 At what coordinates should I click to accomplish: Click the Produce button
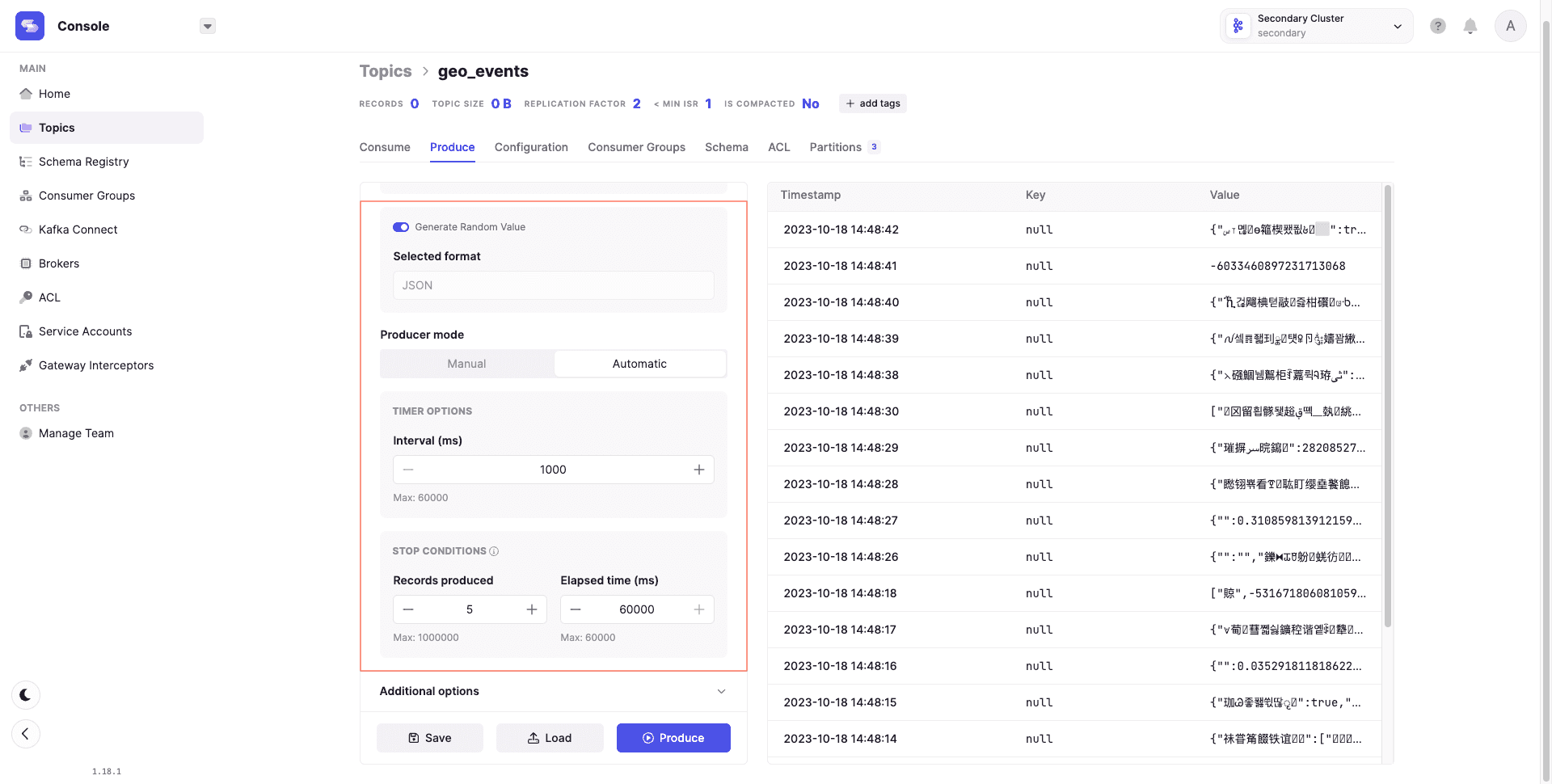673,738
